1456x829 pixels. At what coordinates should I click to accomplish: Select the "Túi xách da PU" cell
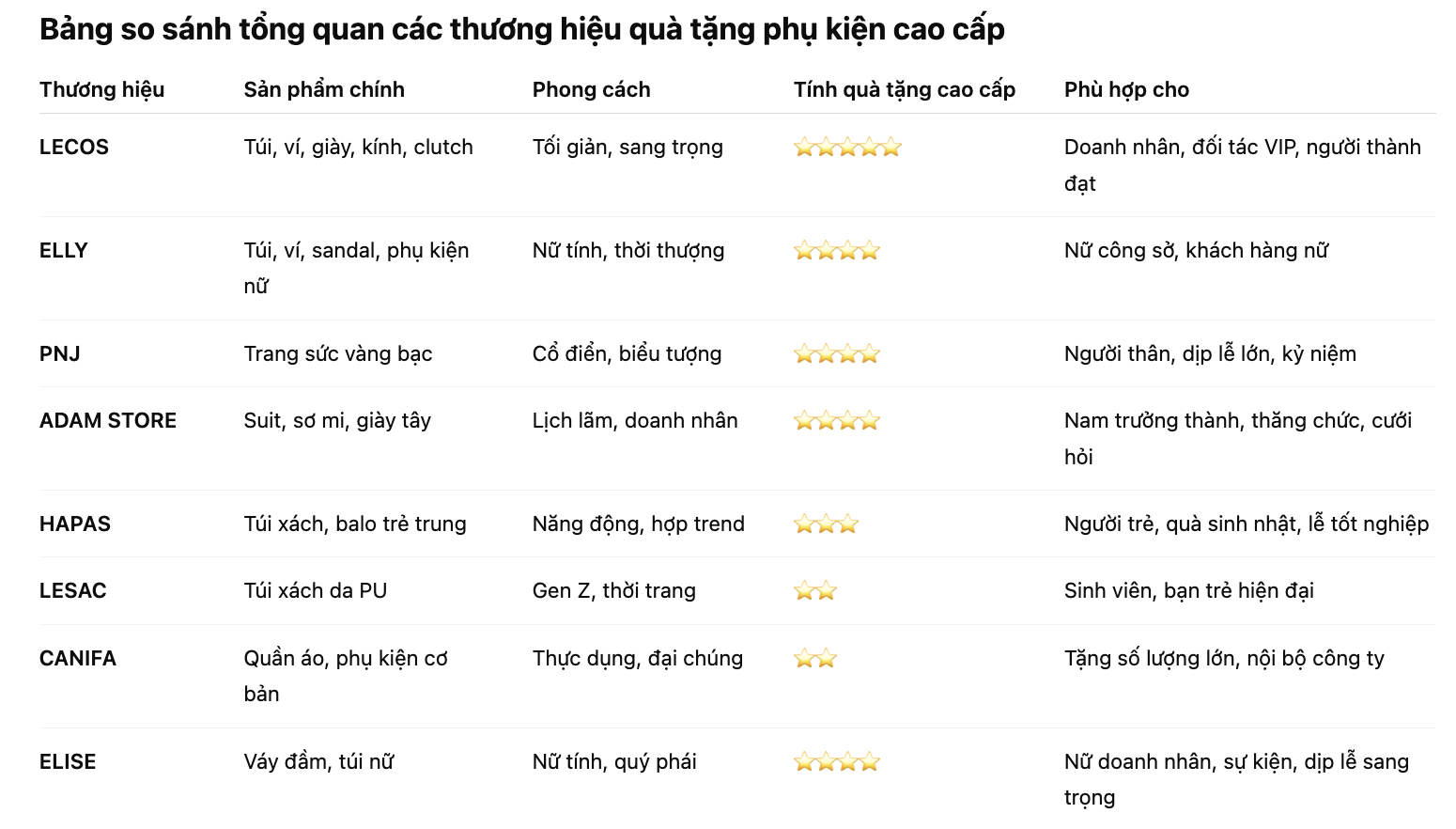tap(316, 591)
